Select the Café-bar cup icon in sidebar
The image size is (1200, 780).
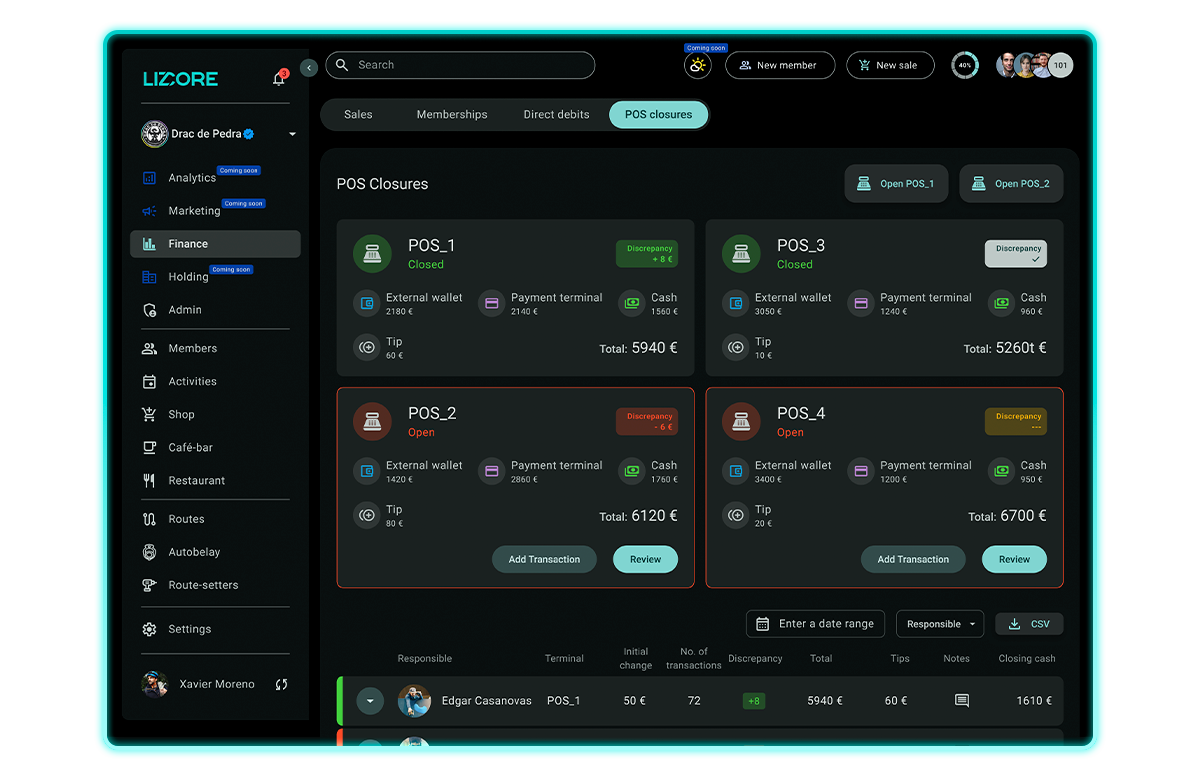pyautogui.click(x=150, y=447)
